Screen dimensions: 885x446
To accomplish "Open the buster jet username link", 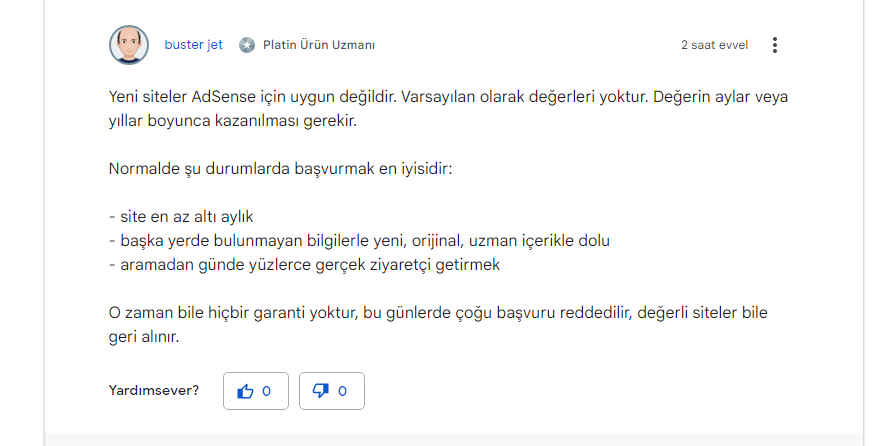I will [x=194, y=45].
